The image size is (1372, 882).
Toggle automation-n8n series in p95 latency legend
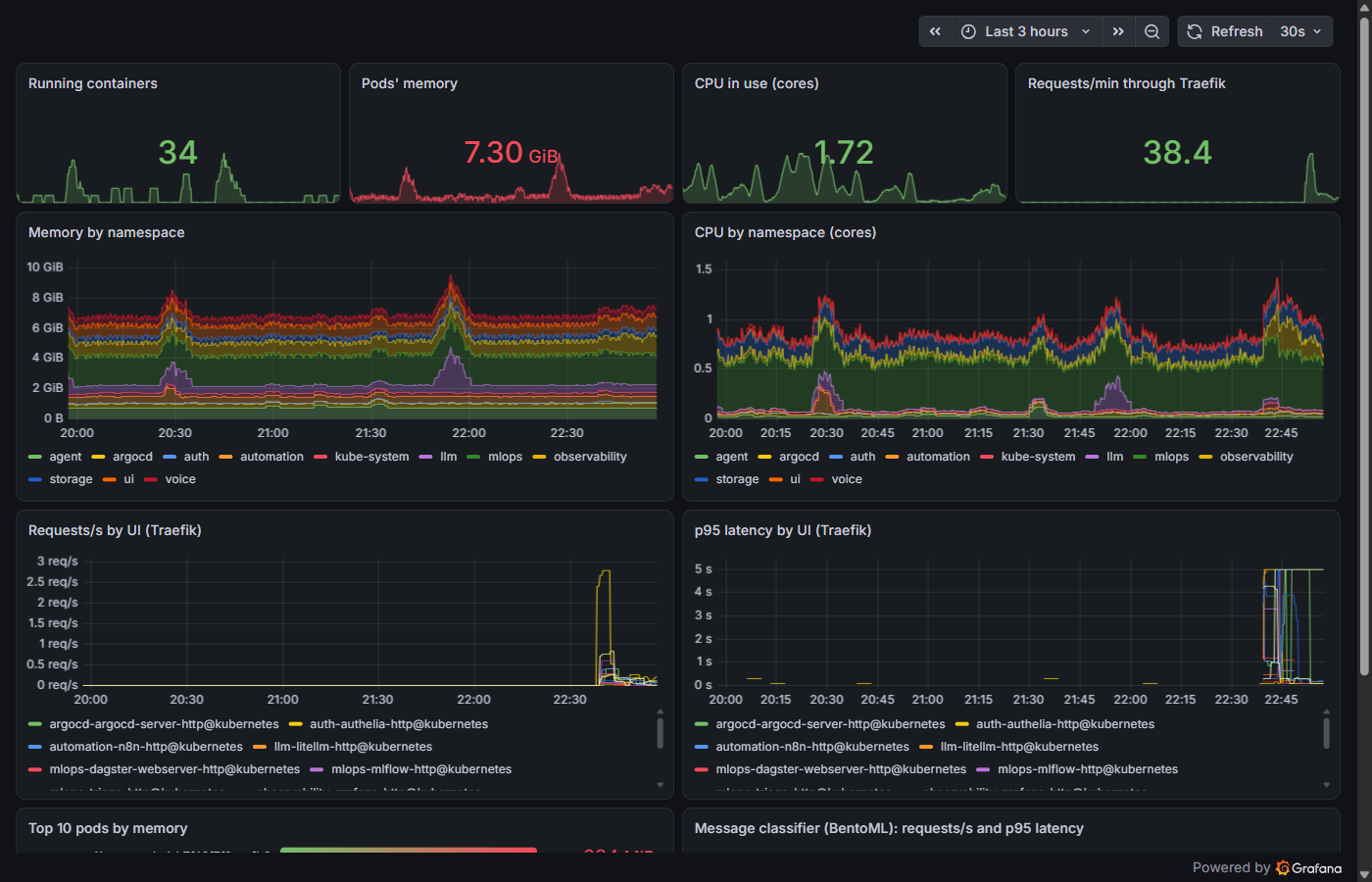812,747
